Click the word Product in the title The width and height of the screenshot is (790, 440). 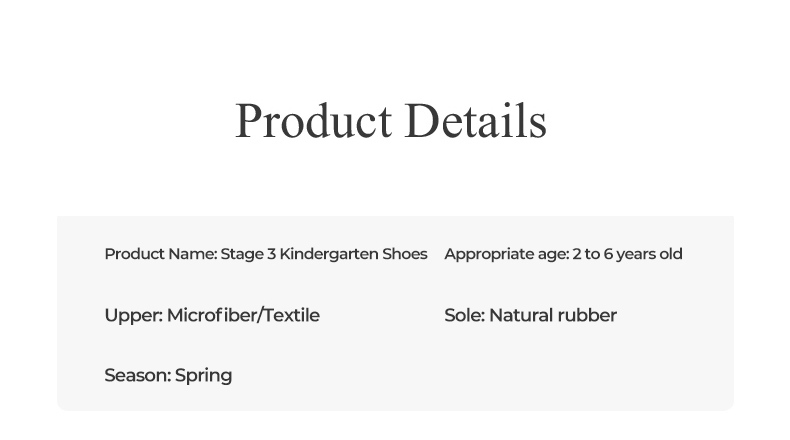pyautogui.click(x=313, y=121)
